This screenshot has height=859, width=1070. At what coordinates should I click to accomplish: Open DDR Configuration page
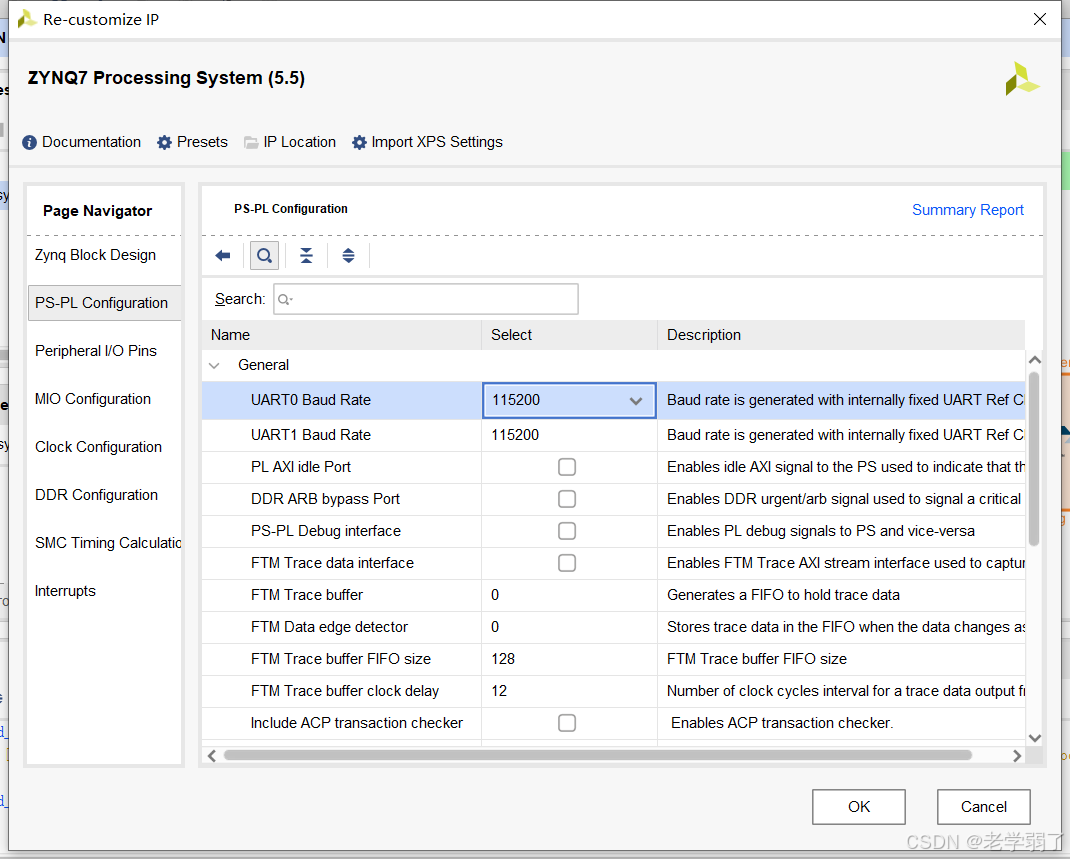[x=97, y=495]
